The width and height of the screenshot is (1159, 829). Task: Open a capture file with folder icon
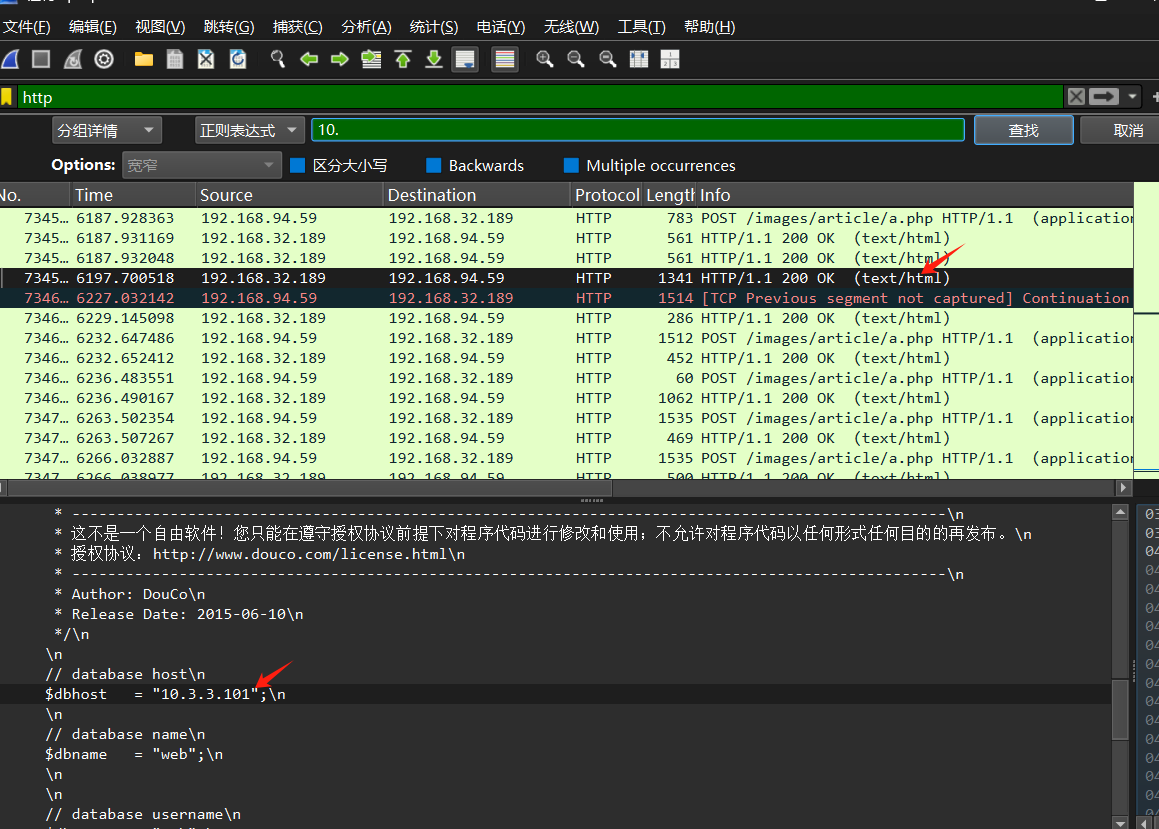(144, 60)
